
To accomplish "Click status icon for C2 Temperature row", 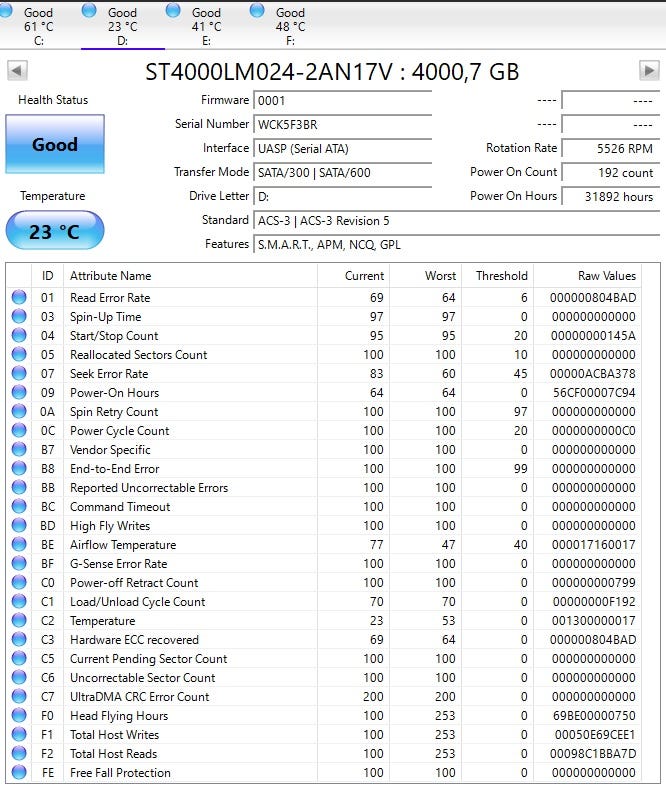I will (19, 620).
